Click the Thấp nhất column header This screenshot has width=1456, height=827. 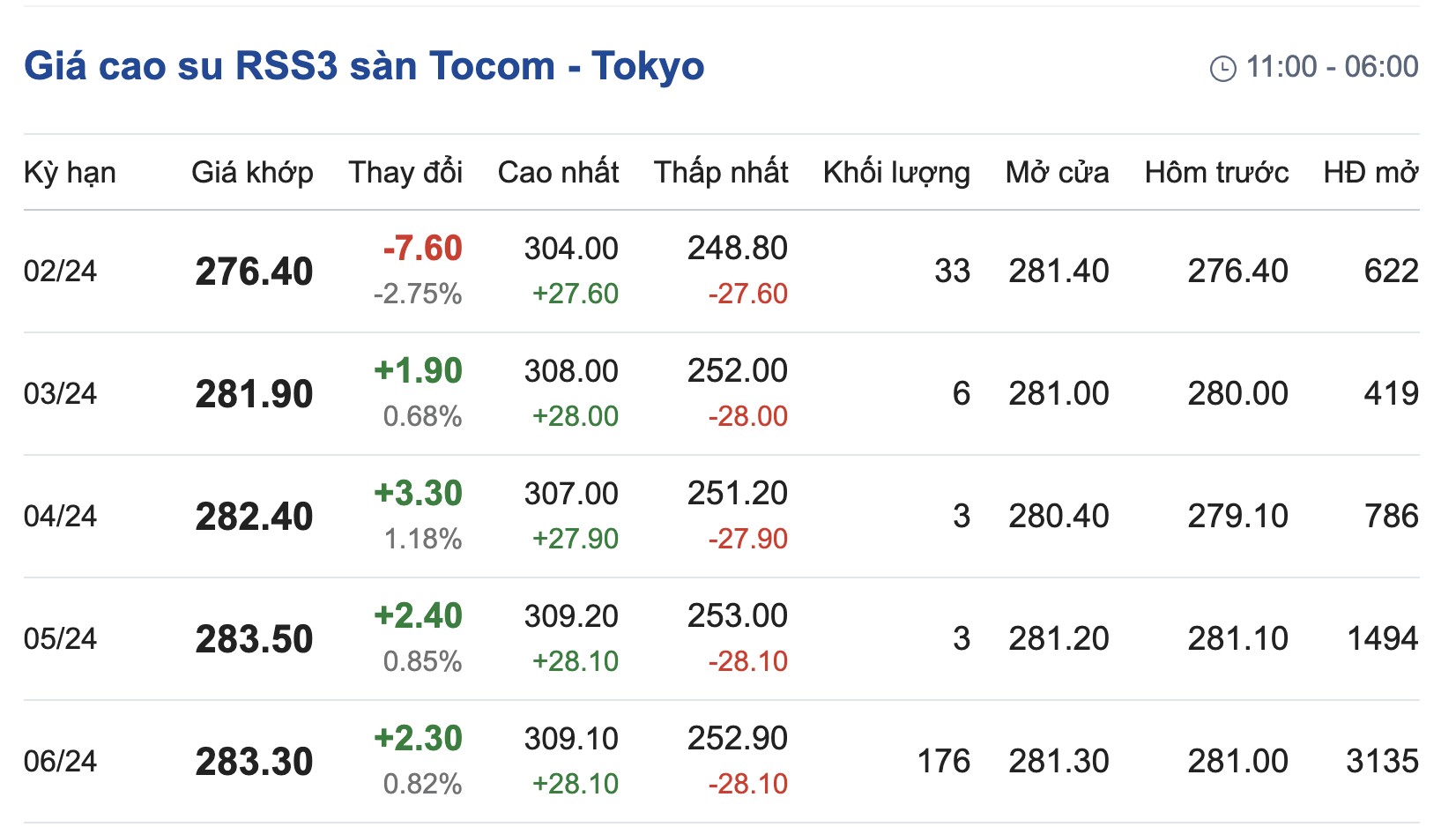[x=721, y=172]
